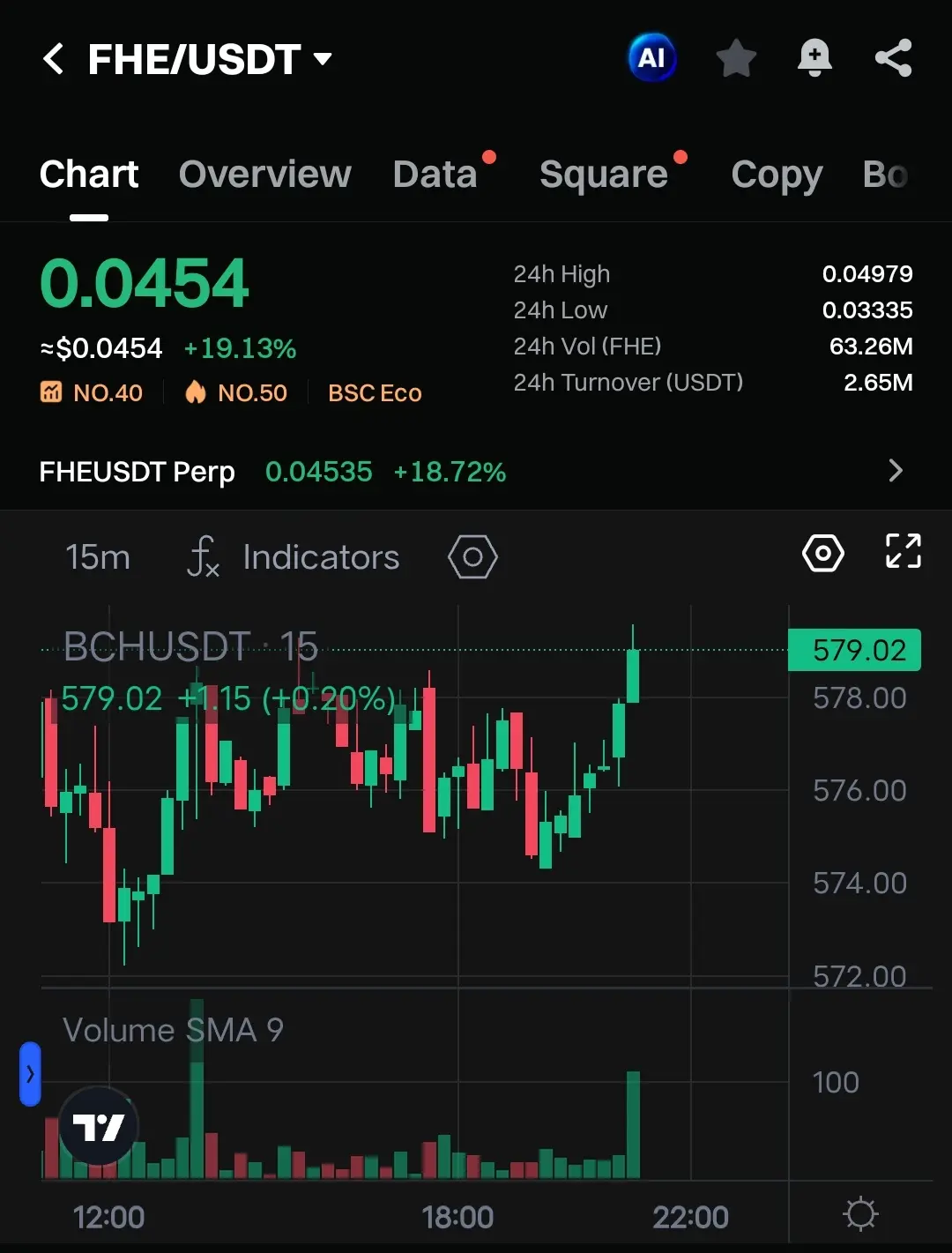952x1253 pixels.
Task: Tap the Volume SMA 9 indicator label
Action: [173, 1030]
